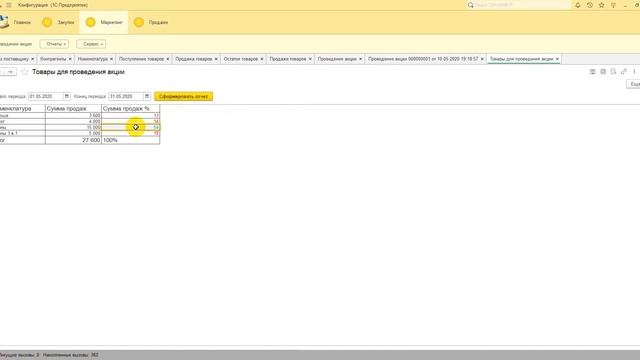The width and height of the screenshot is (640, 360).
Task: Close the Проведение акции tab
Action: click(x=360, y=59)
